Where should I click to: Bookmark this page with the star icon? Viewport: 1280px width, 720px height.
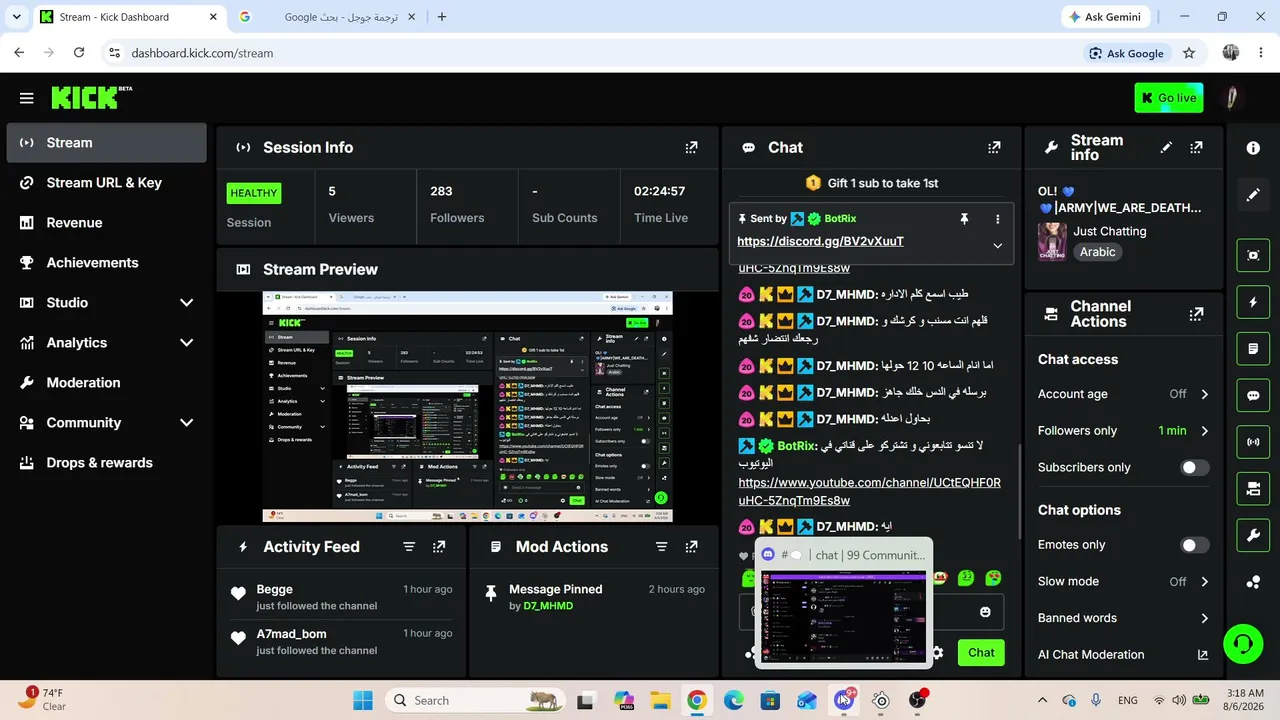1189,53
